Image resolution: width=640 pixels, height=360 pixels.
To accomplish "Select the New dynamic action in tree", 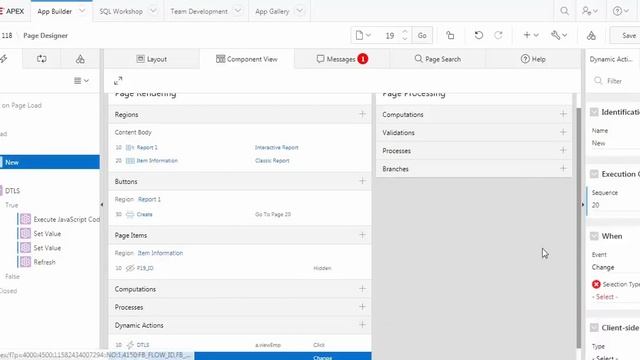I will click(50, 162).
